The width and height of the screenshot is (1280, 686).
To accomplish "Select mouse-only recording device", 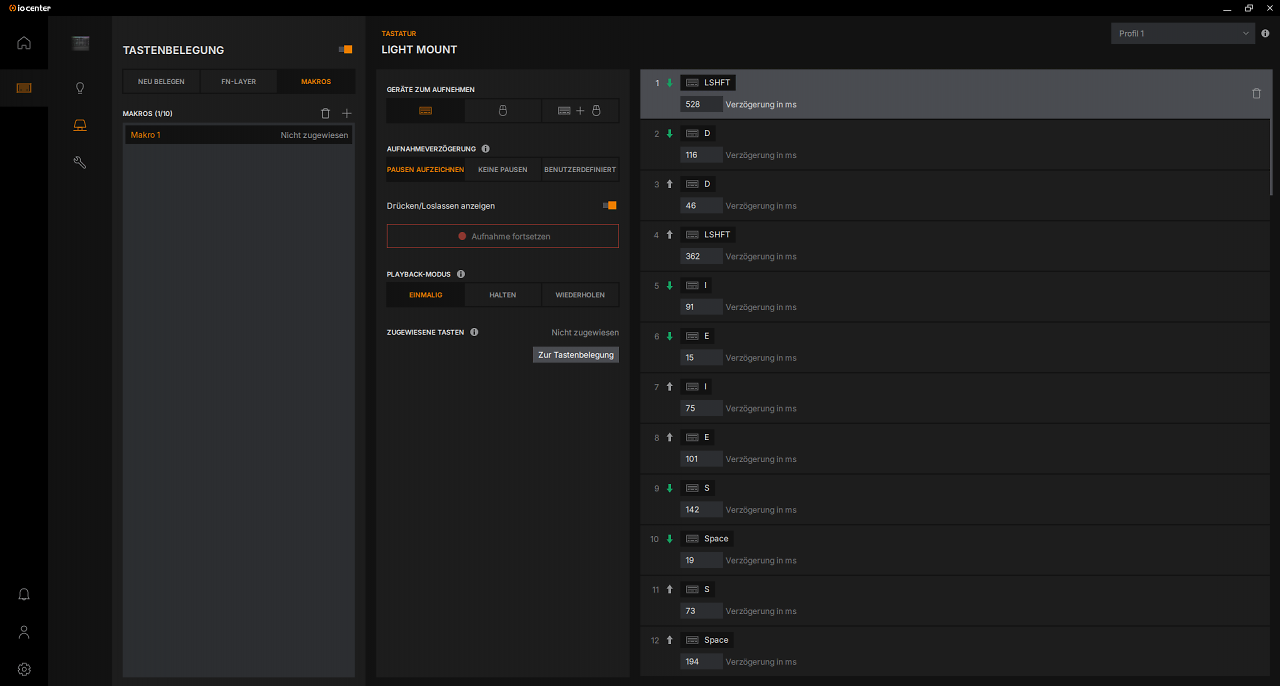I will pyautogui.click(x=503, y=111).
